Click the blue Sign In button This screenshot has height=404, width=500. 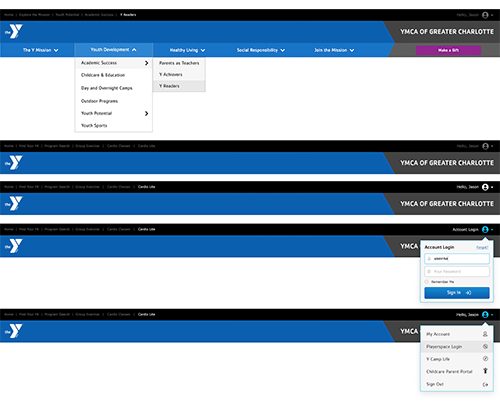click(457, 293)
